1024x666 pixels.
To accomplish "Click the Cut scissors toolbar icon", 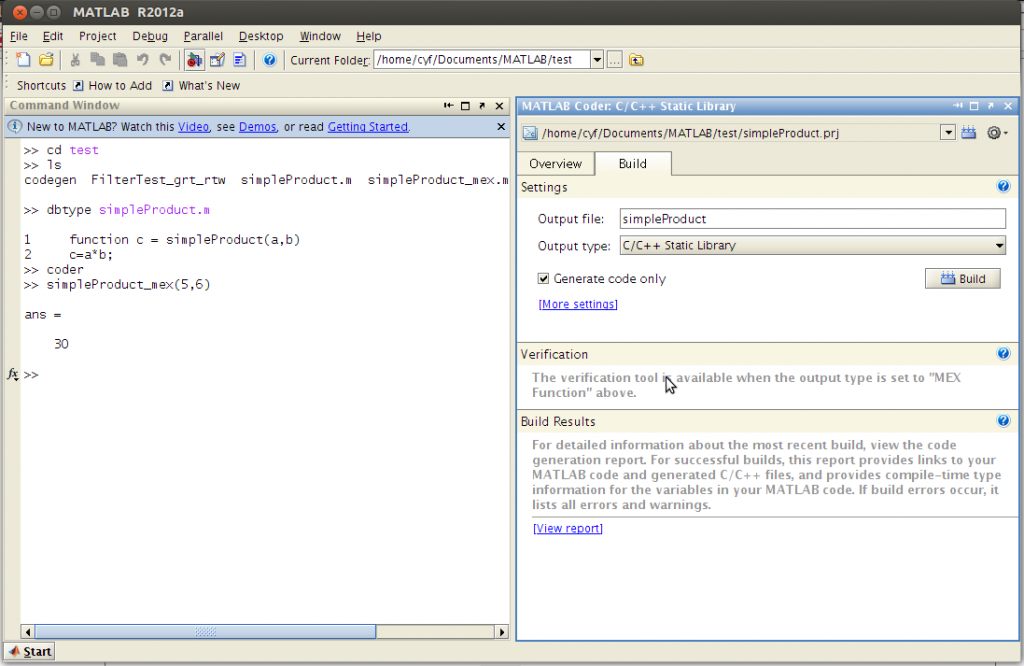I will [75, 59].
